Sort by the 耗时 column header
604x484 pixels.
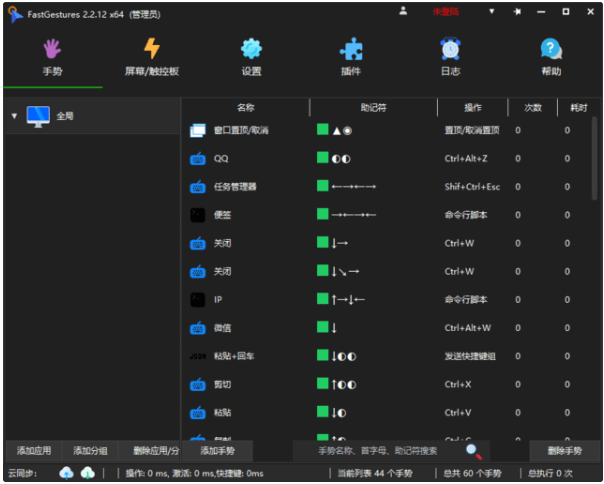[579, 108]
